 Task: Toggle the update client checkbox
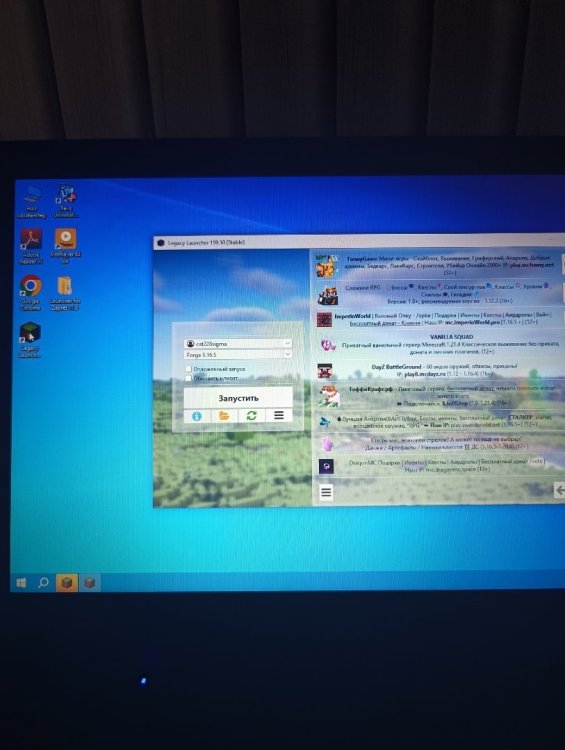point(188,378)
